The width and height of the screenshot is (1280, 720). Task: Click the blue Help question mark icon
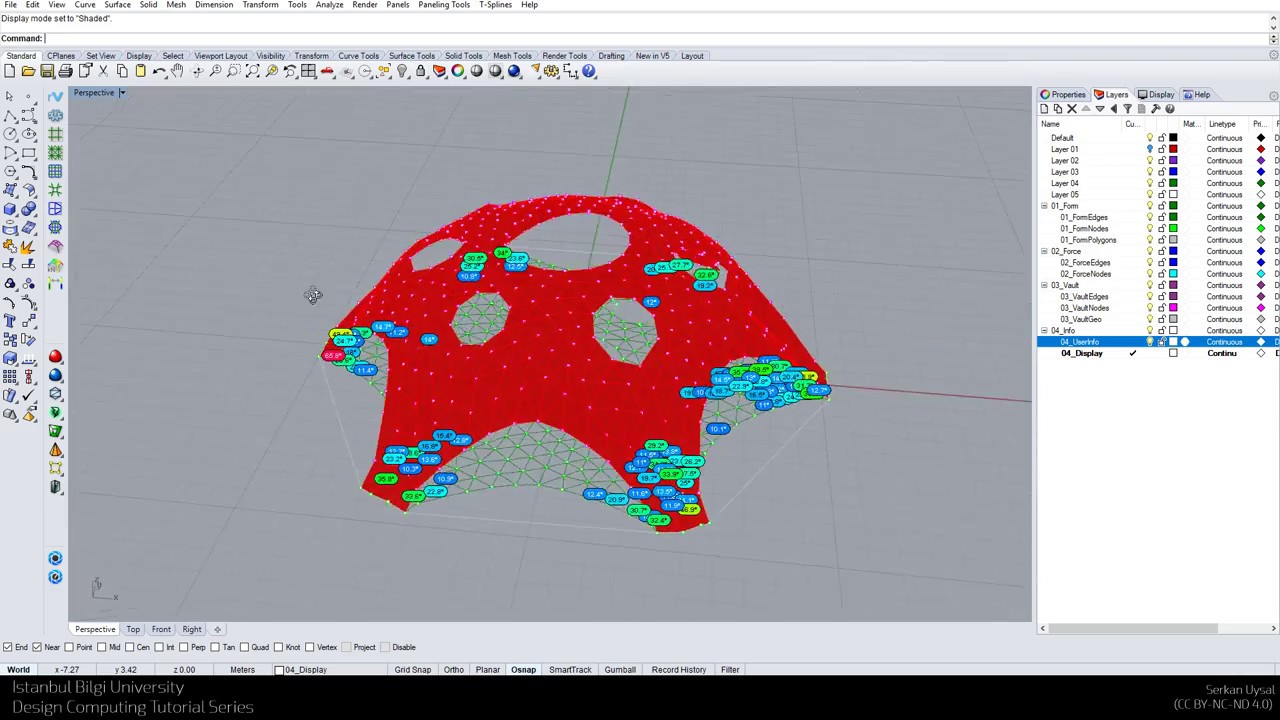coord(589,71)
